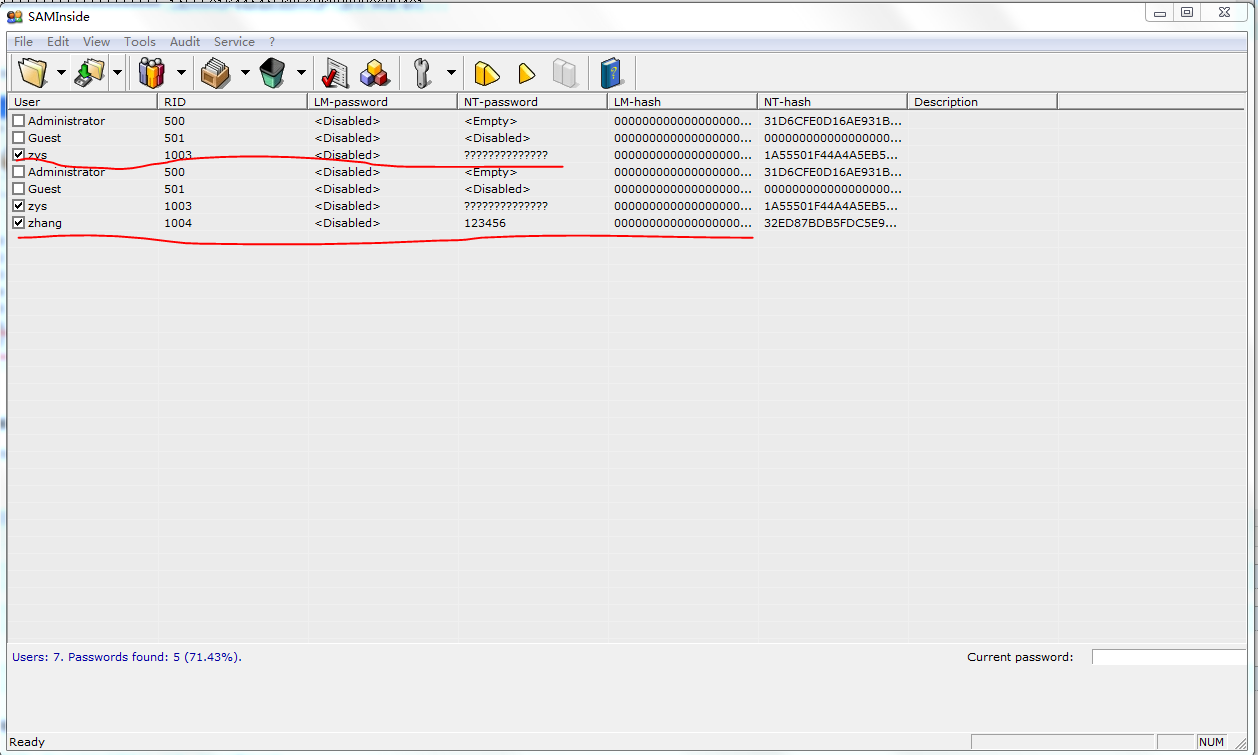Open the Edit menu
This screenshot has width=1258, height=755.
(x=58, y=42)
